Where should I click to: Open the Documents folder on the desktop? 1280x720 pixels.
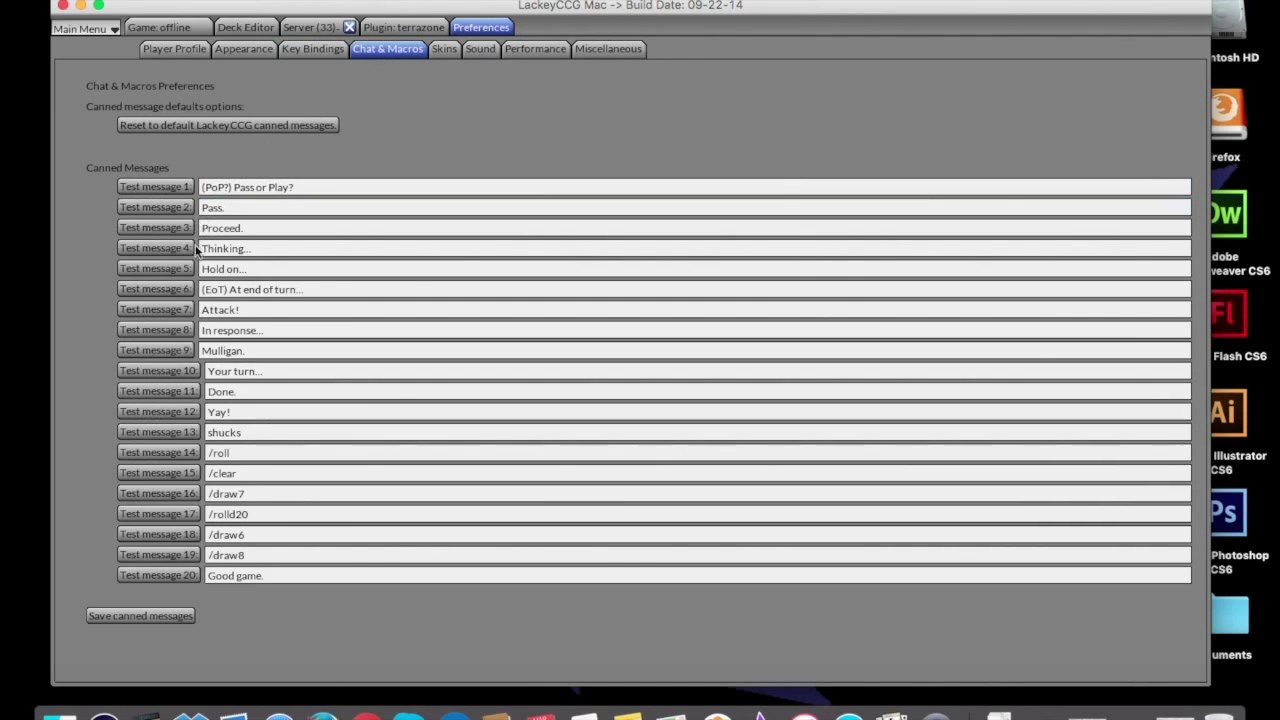(1230, 615)
